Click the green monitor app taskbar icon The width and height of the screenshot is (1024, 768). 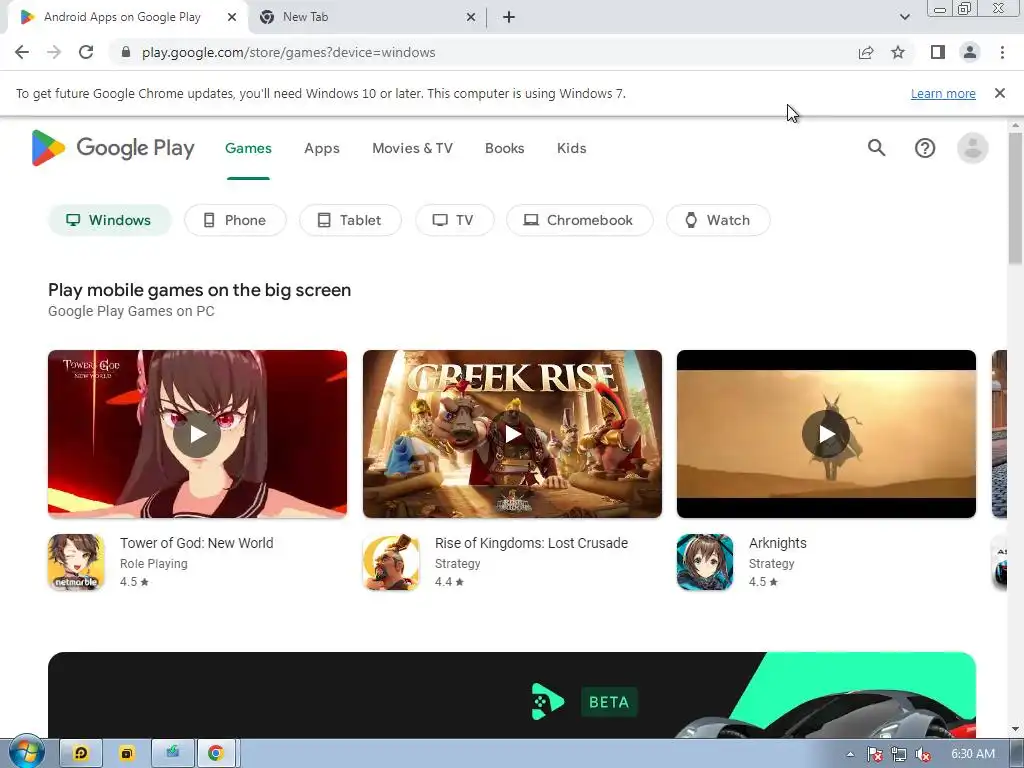[172, 754]
